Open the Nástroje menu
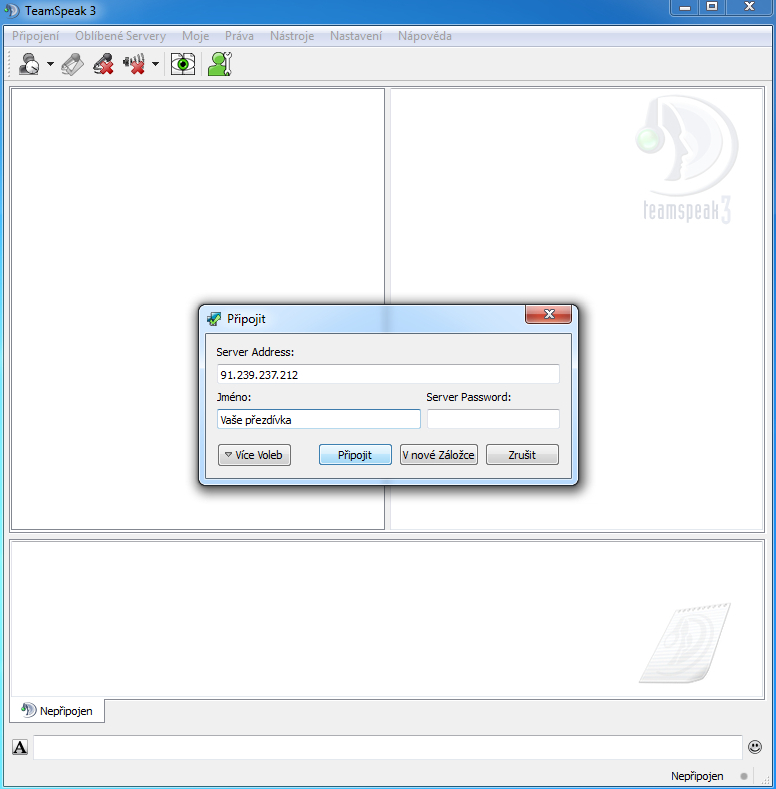Screen dimensions: 776x789 (292, 36)
